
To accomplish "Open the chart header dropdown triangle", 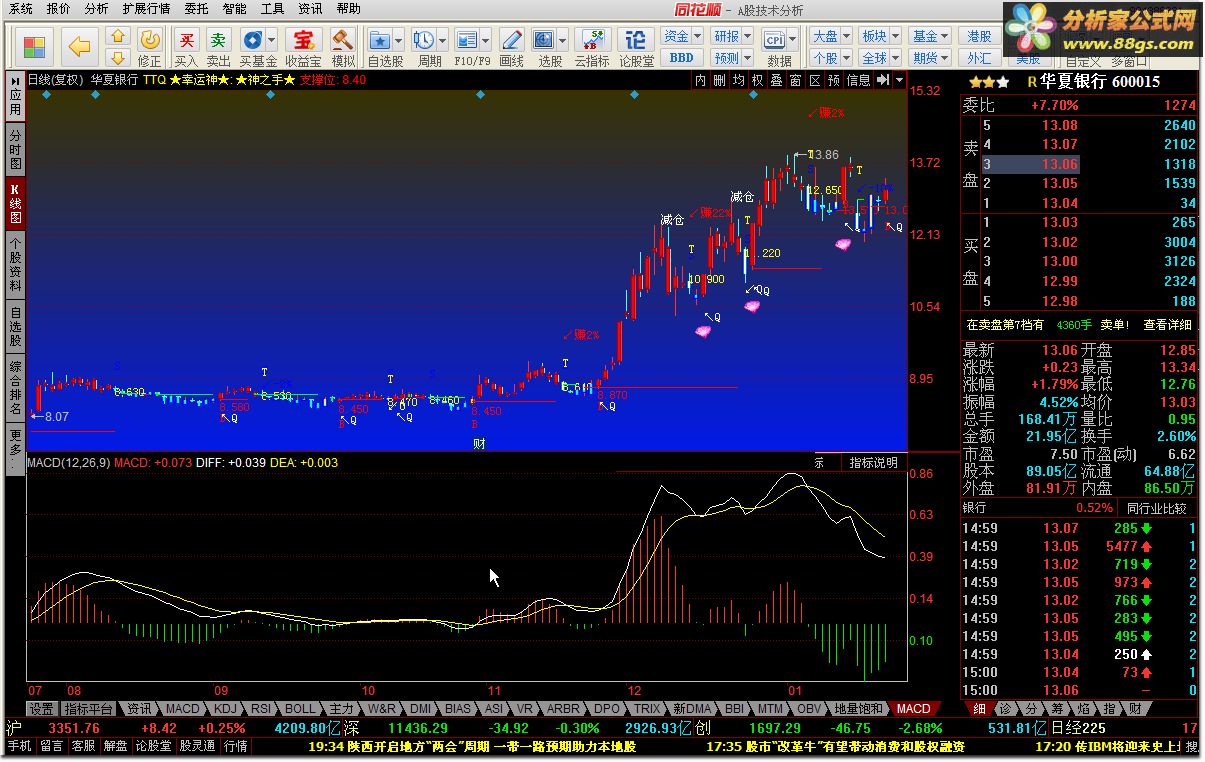I will pos(900,80).
